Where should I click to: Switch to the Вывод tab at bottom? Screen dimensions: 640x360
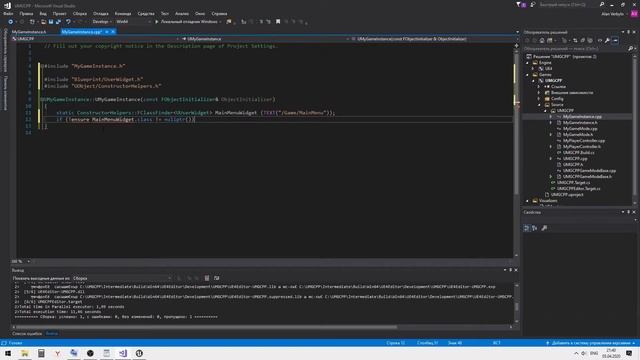pos(52,333)
